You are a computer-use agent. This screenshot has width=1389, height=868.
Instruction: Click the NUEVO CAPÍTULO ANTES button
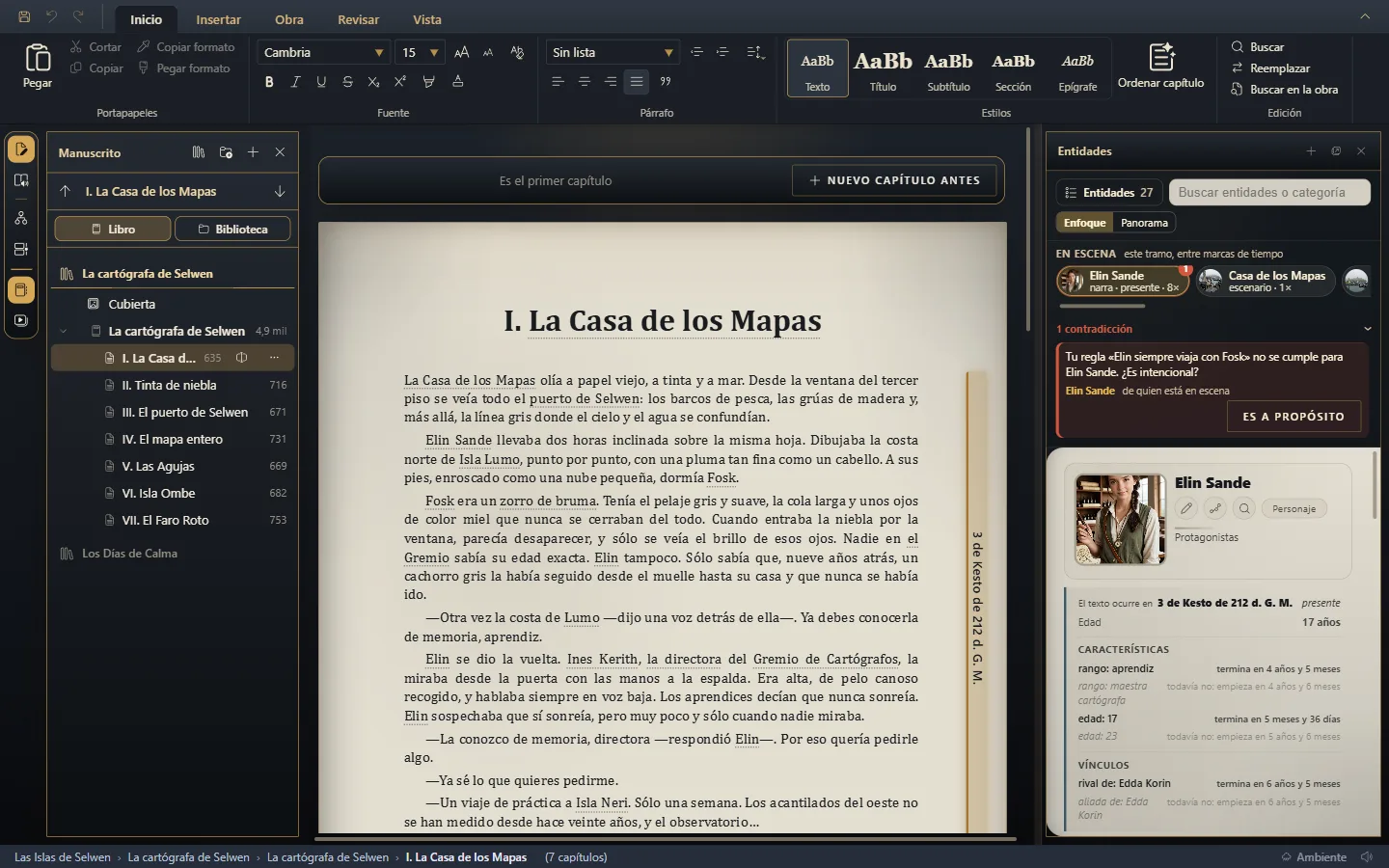(x=894, y=180)
